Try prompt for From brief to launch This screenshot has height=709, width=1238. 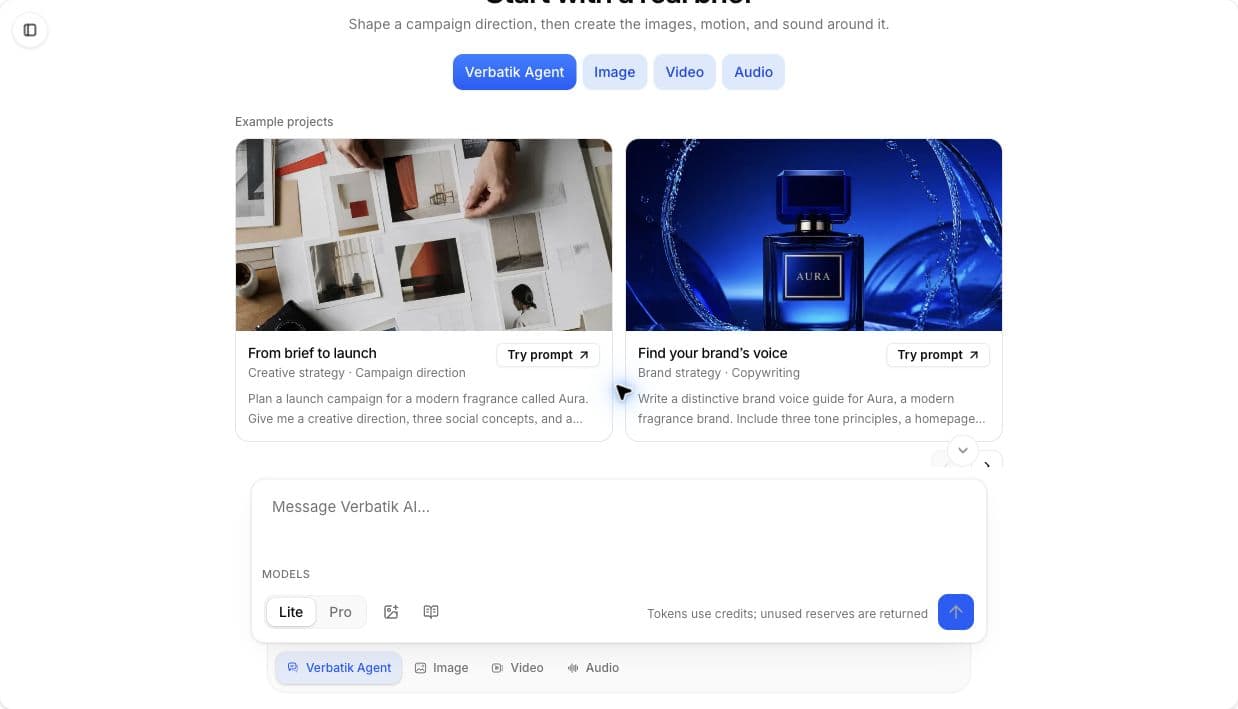(548, 355)
